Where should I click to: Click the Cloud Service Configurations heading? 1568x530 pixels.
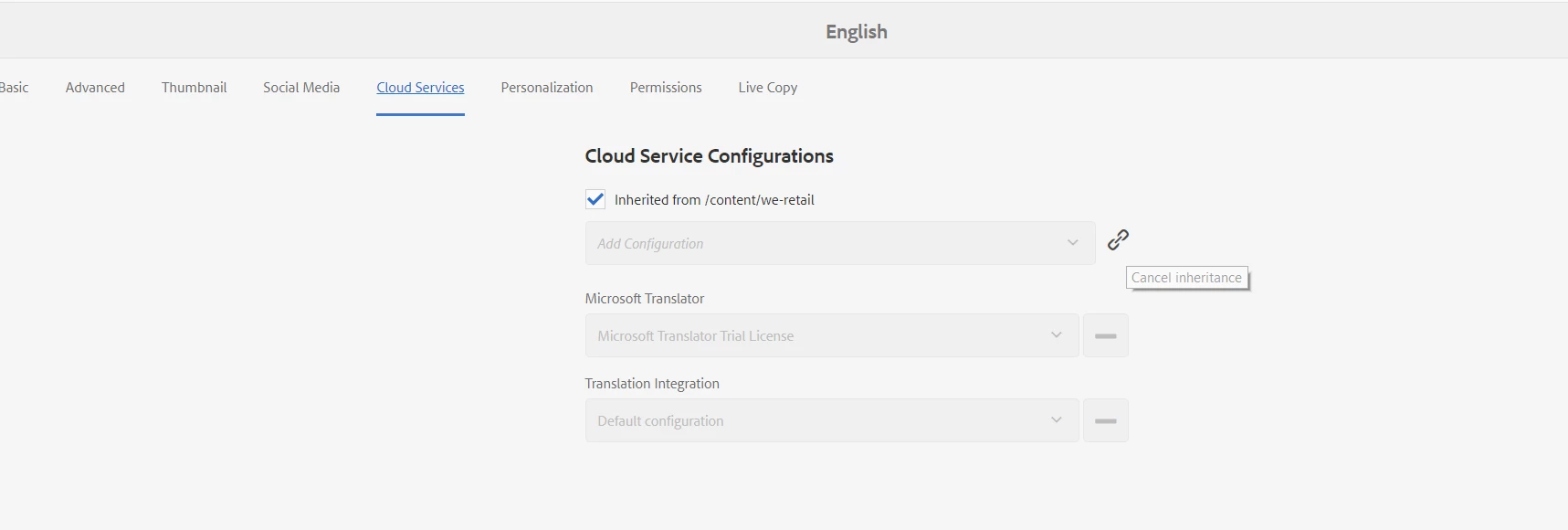click(x=709, y=156)
